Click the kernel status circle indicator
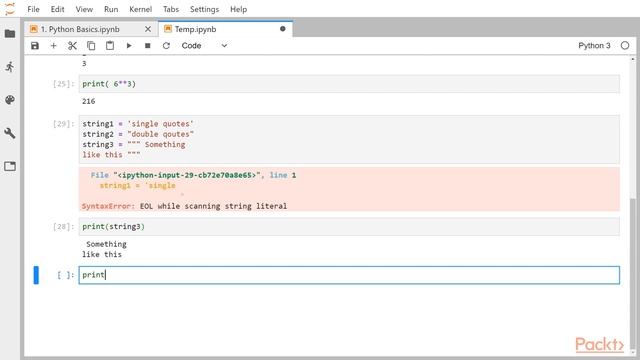 point(625,46)
